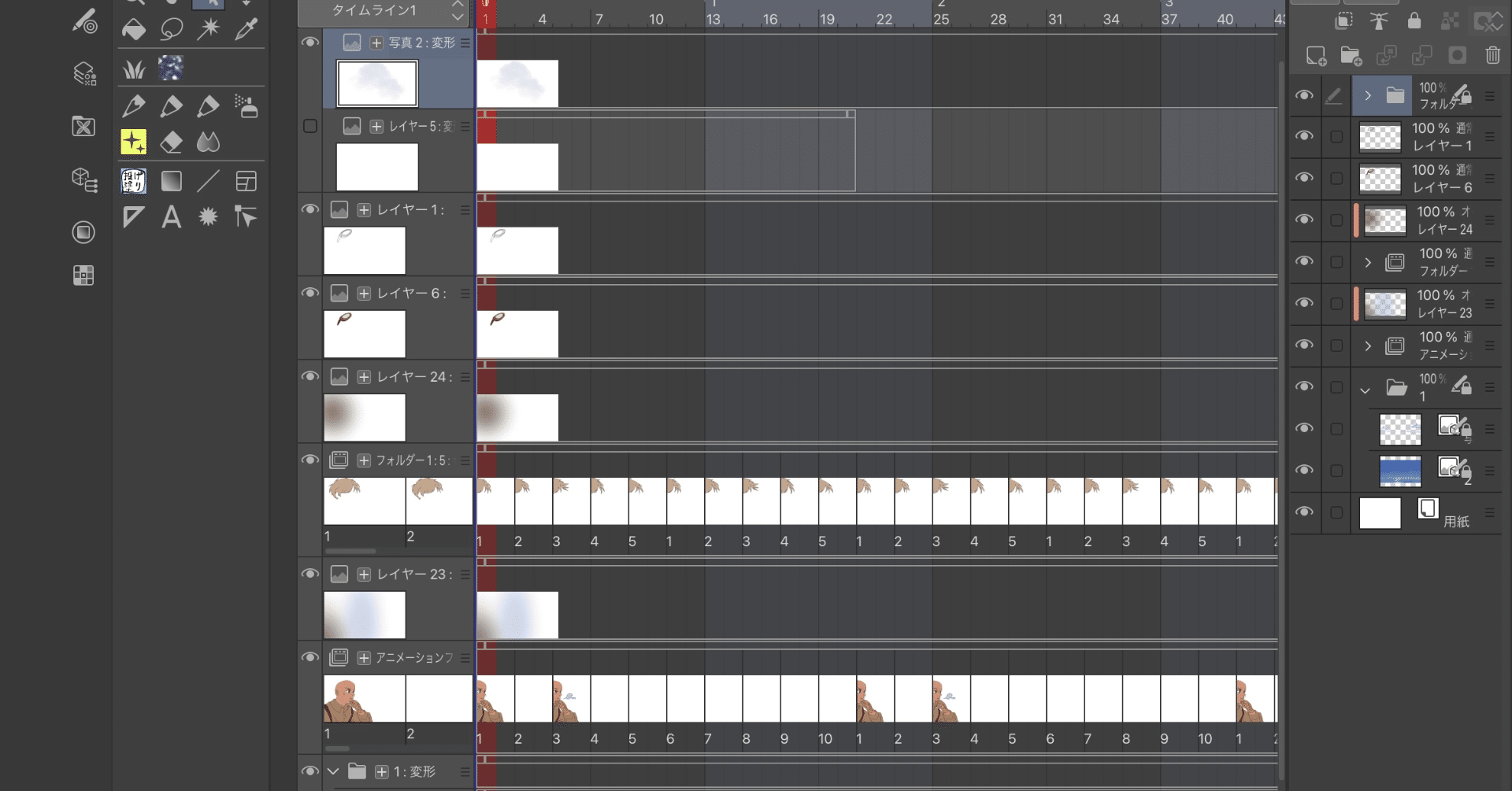Click the red playhead at frame 1
This screenshot has width=1512, height=791.
(x=486, y=14)
